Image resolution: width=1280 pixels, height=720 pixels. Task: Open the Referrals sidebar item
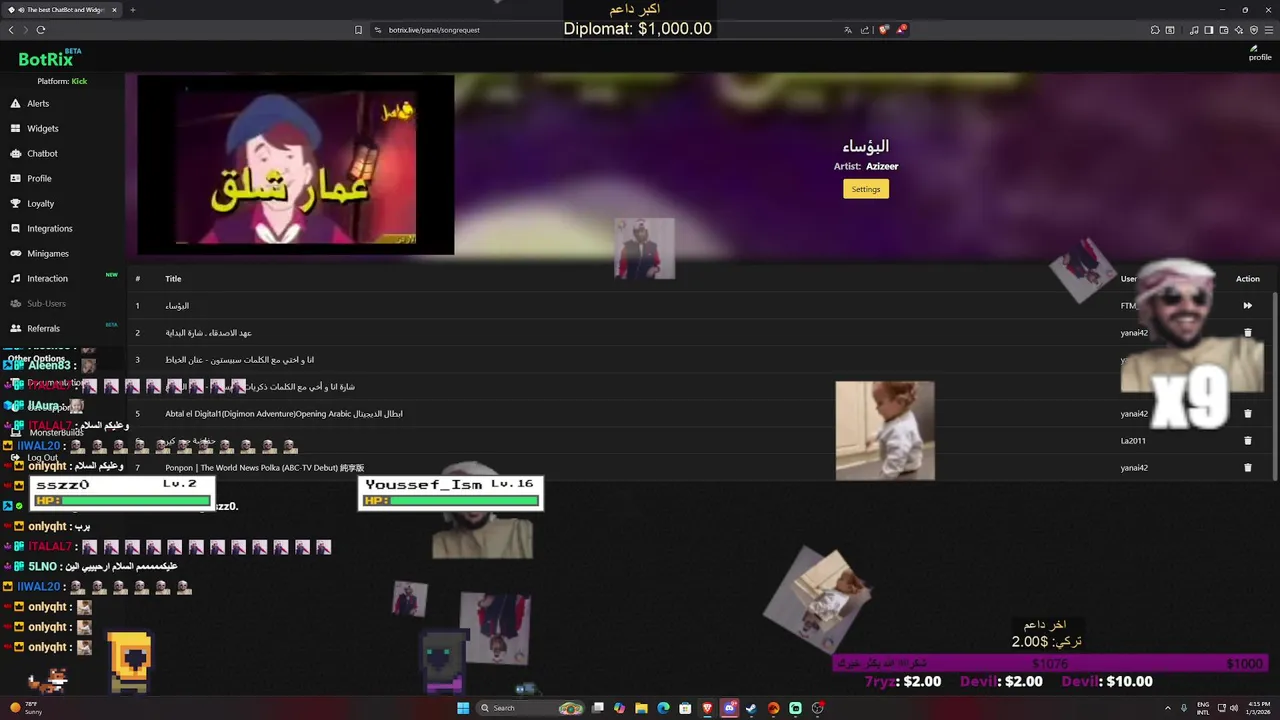43,329
